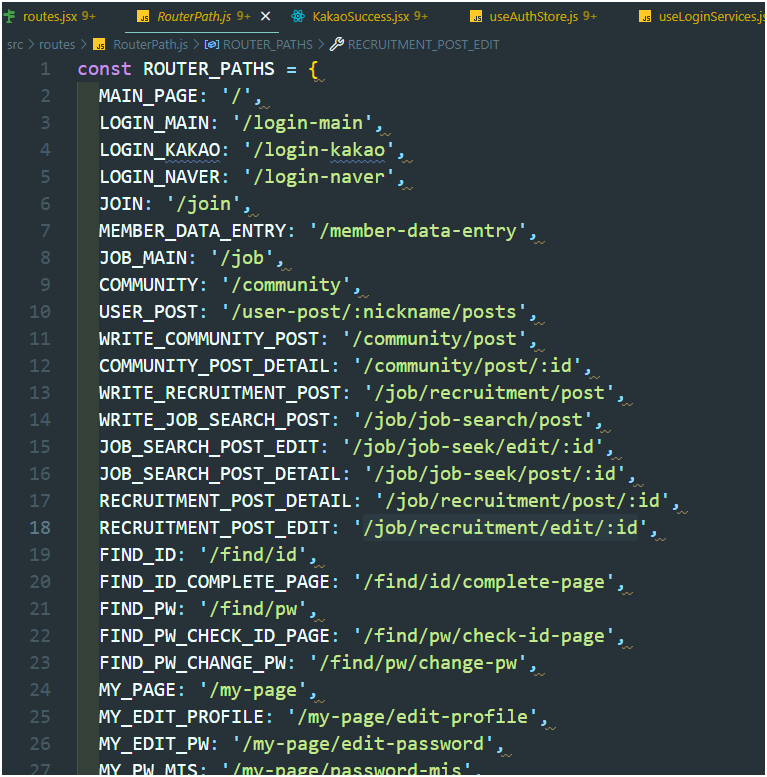Click the MY_EDIT_PW key
Screen dimensions: 767x777
(x=154, y=743)
